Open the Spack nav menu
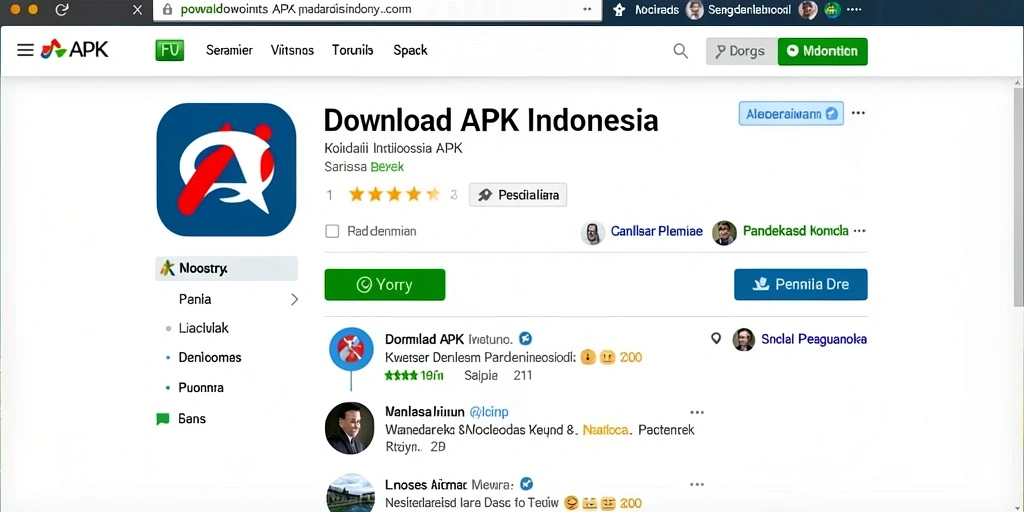1024x512 pixels. point(410,50)
